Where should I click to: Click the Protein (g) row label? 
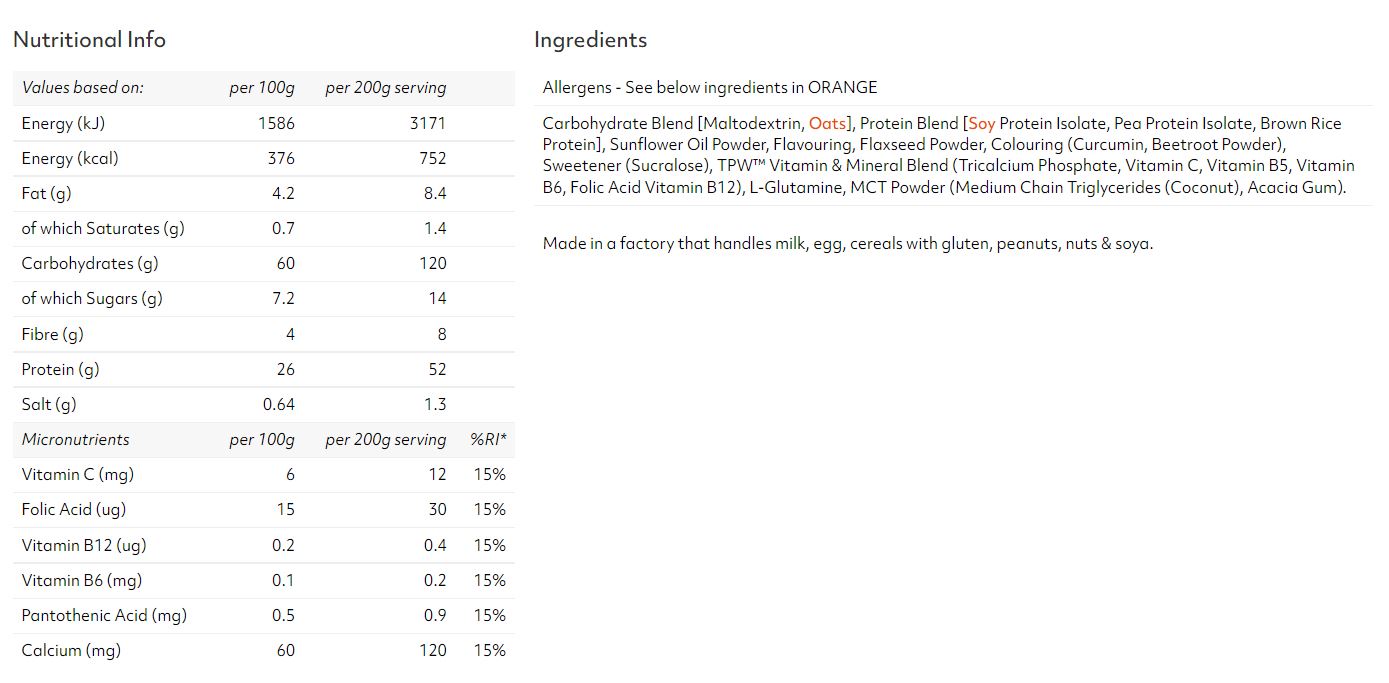(61, 369)
